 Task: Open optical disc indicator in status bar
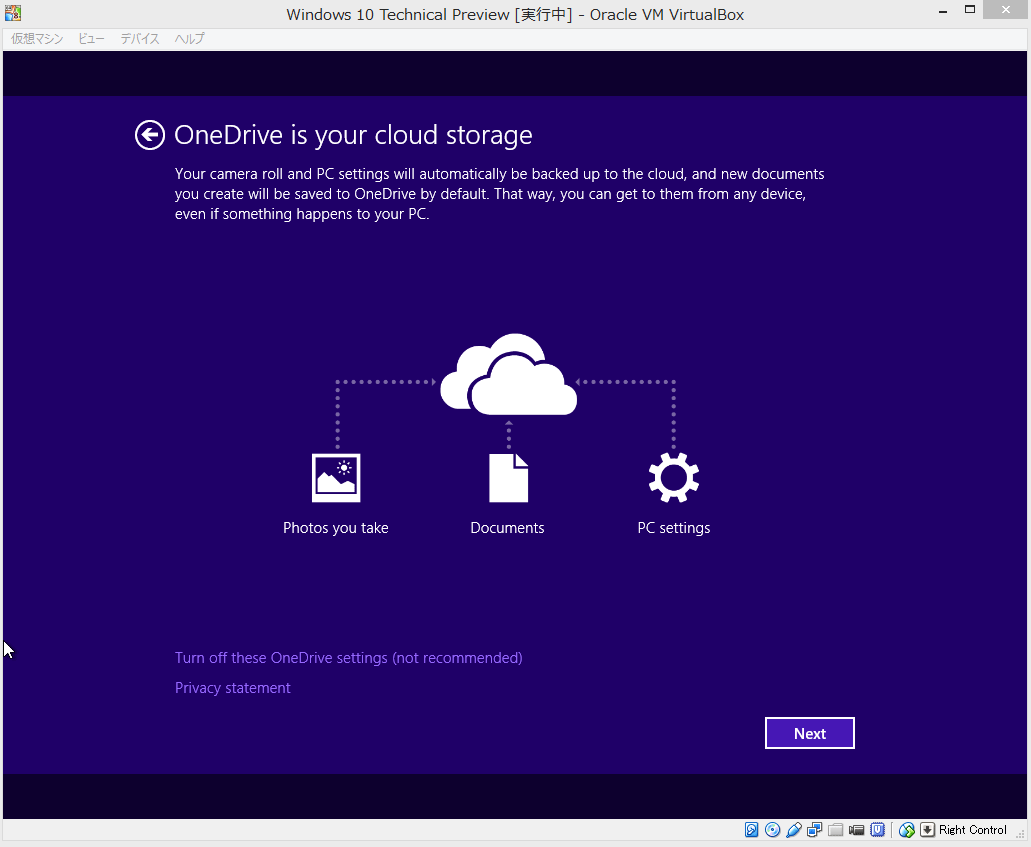773,830
